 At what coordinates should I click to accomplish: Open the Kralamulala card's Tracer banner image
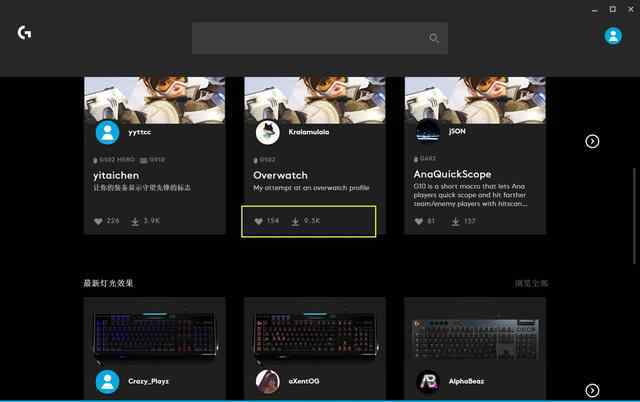tap(315, 100)
